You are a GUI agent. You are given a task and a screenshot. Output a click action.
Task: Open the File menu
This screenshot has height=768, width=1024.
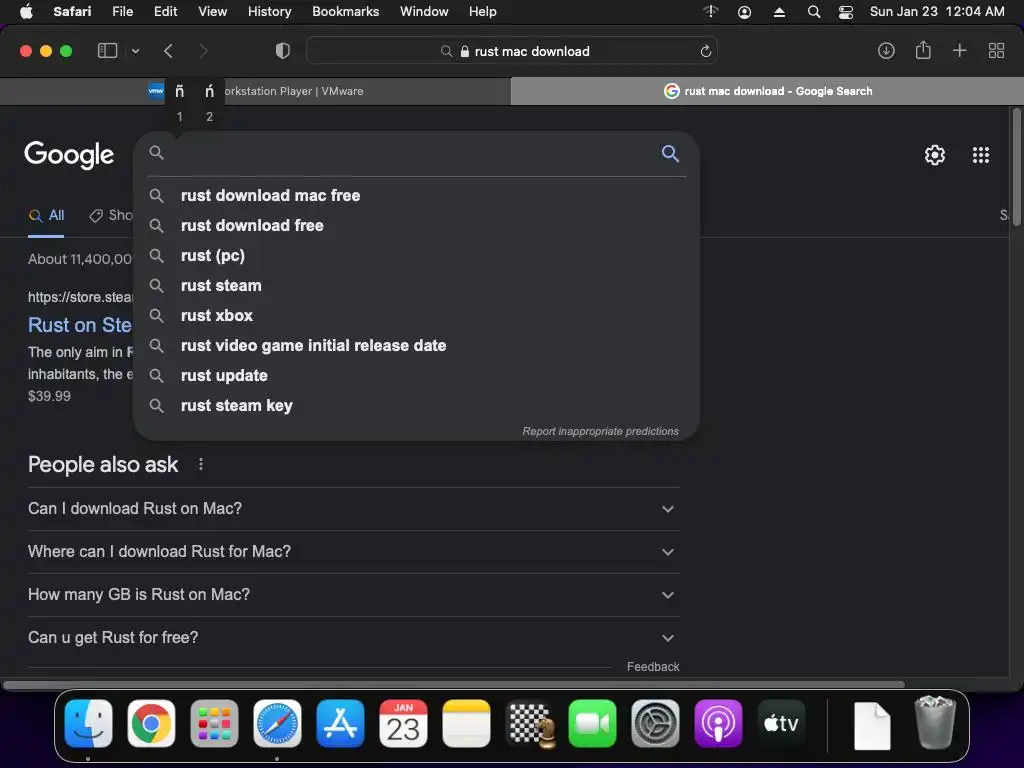click(x=122, y=12)
